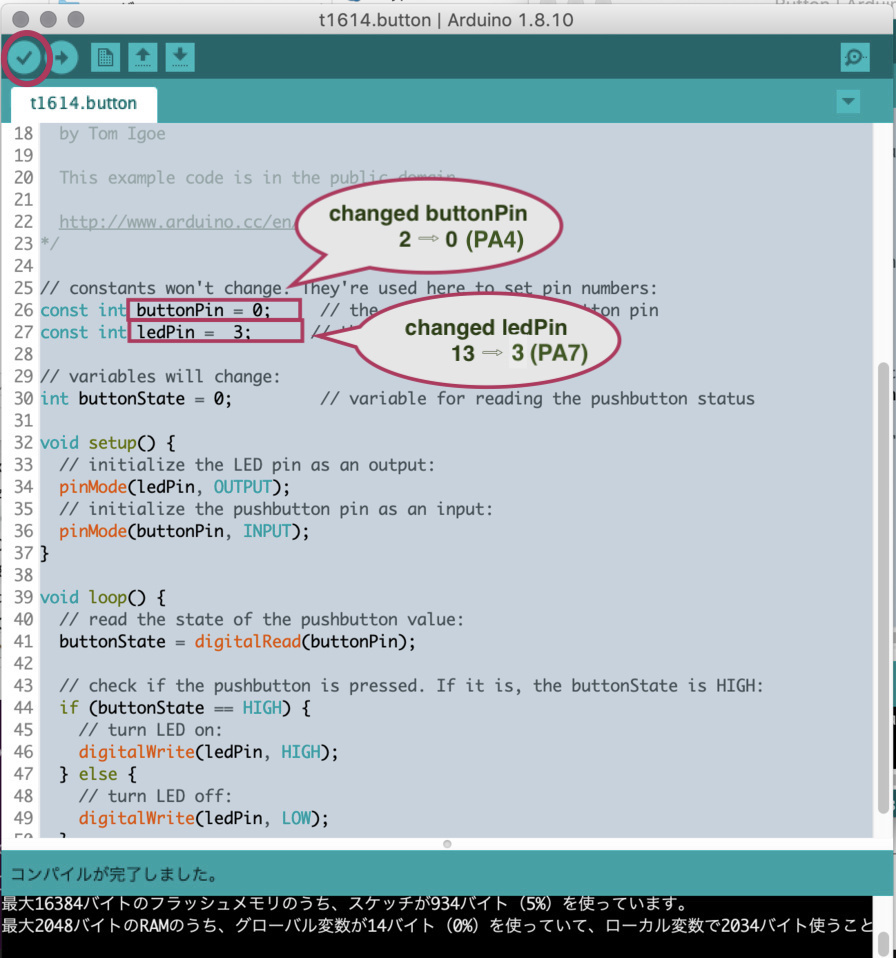Click 'if (buttonState == HIGH) {' line
896x958 pixels.
pos(184,708)
